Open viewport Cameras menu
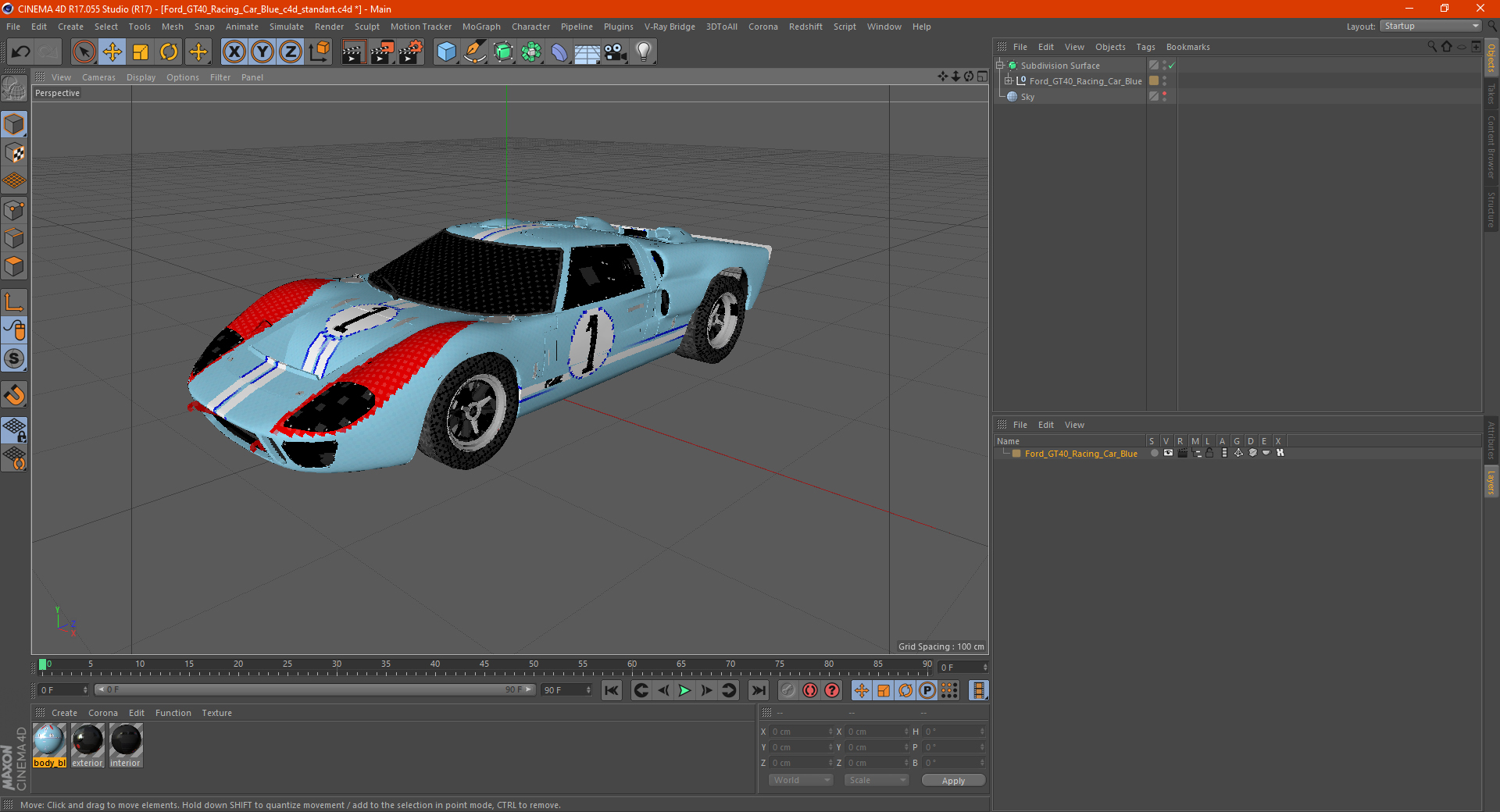 (98, 77)
